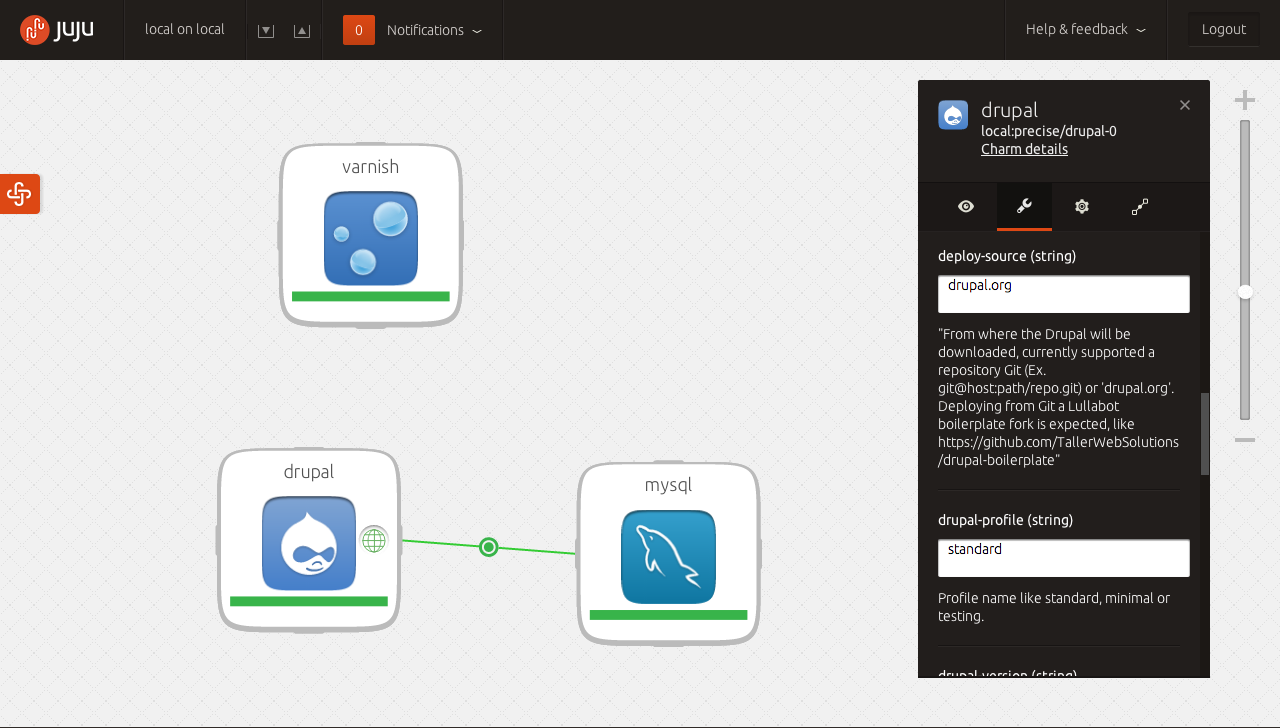Click the canvas zoom slider handle
This screenshot has width=1280, height=728.
[x=1245, y=292]
